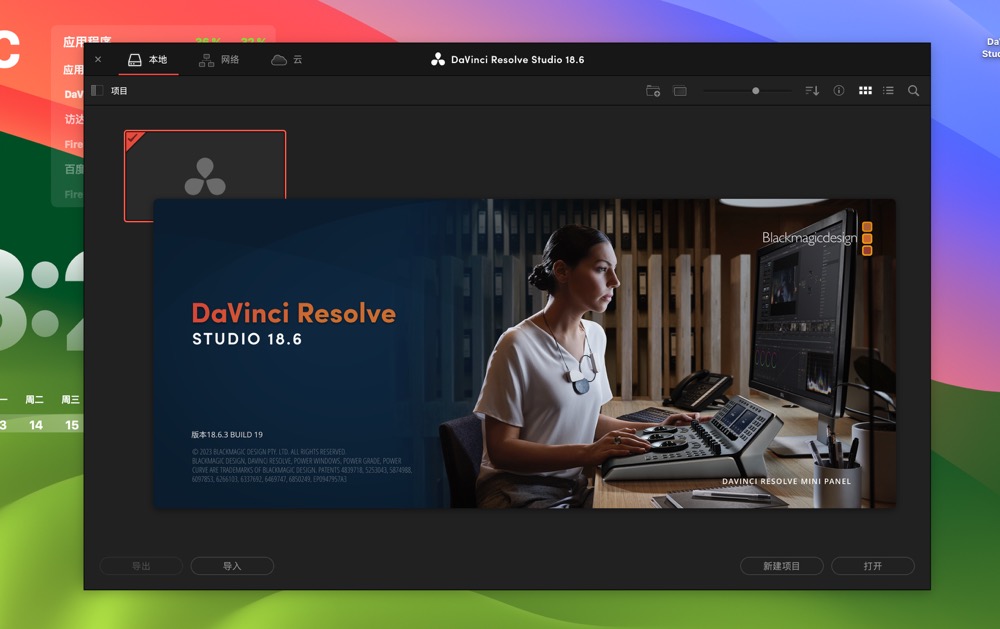Click the 导入 button to import a project
Screen dimensions: 1000x629
[232, 565]
